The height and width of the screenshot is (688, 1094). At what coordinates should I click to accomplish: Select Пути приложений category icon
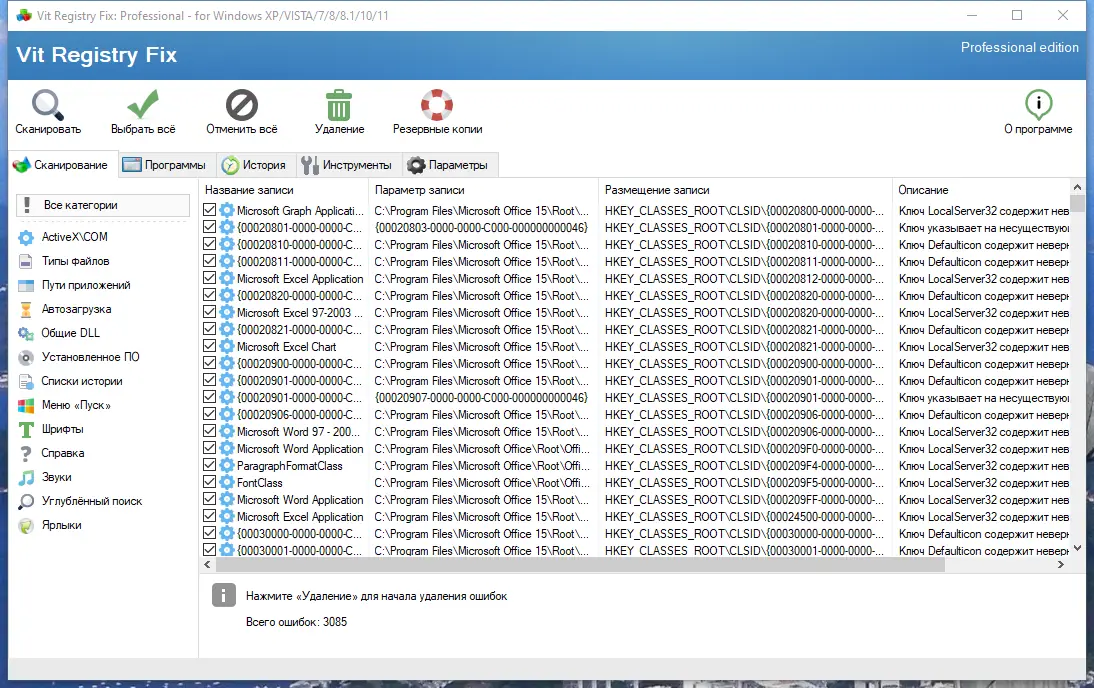pyautogui.click(x=26, y=285)
